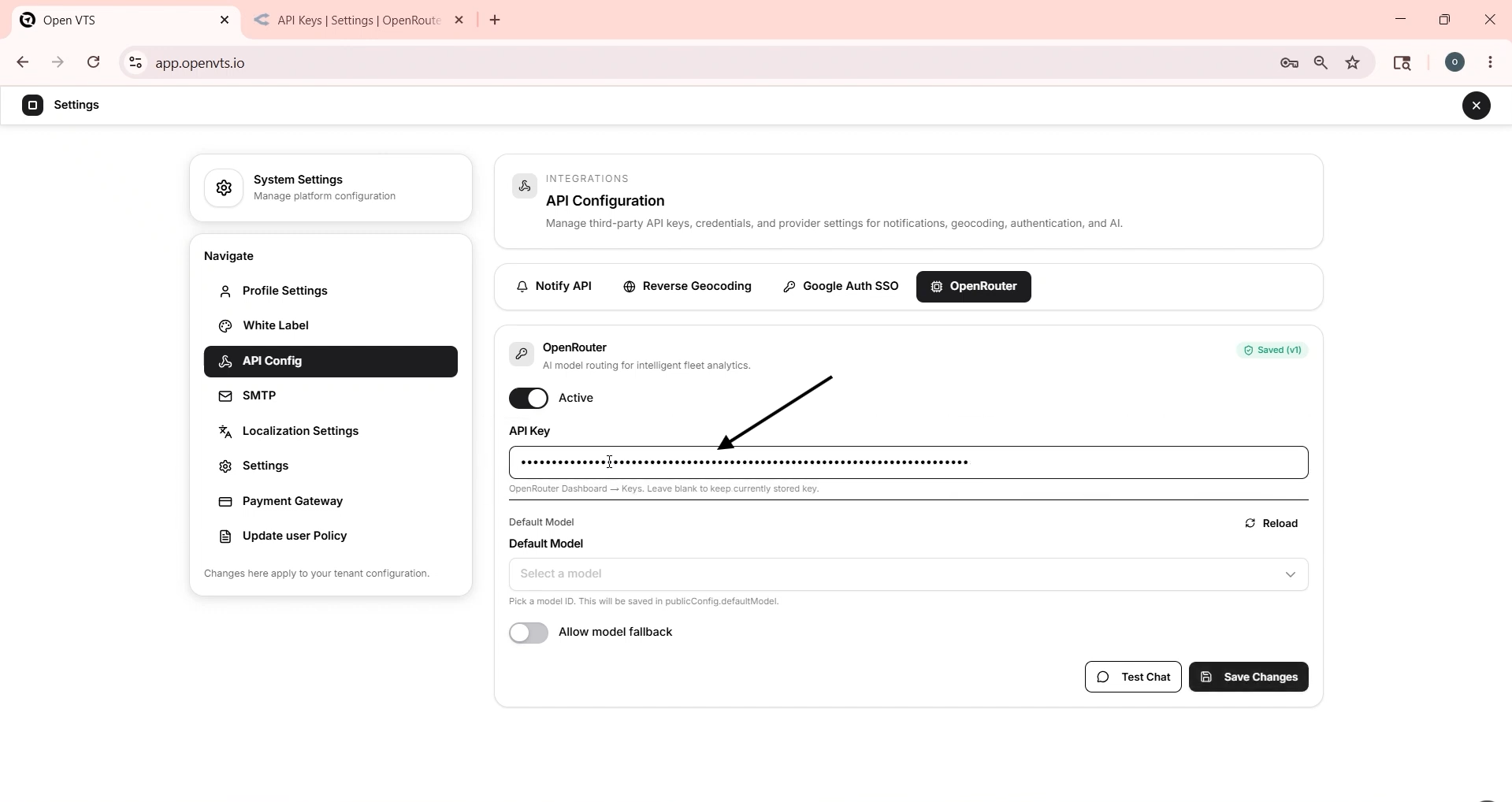Click the Google Auth SSO key icon
The height and width of the screenshot is (802, 1512).
point(789,287)
